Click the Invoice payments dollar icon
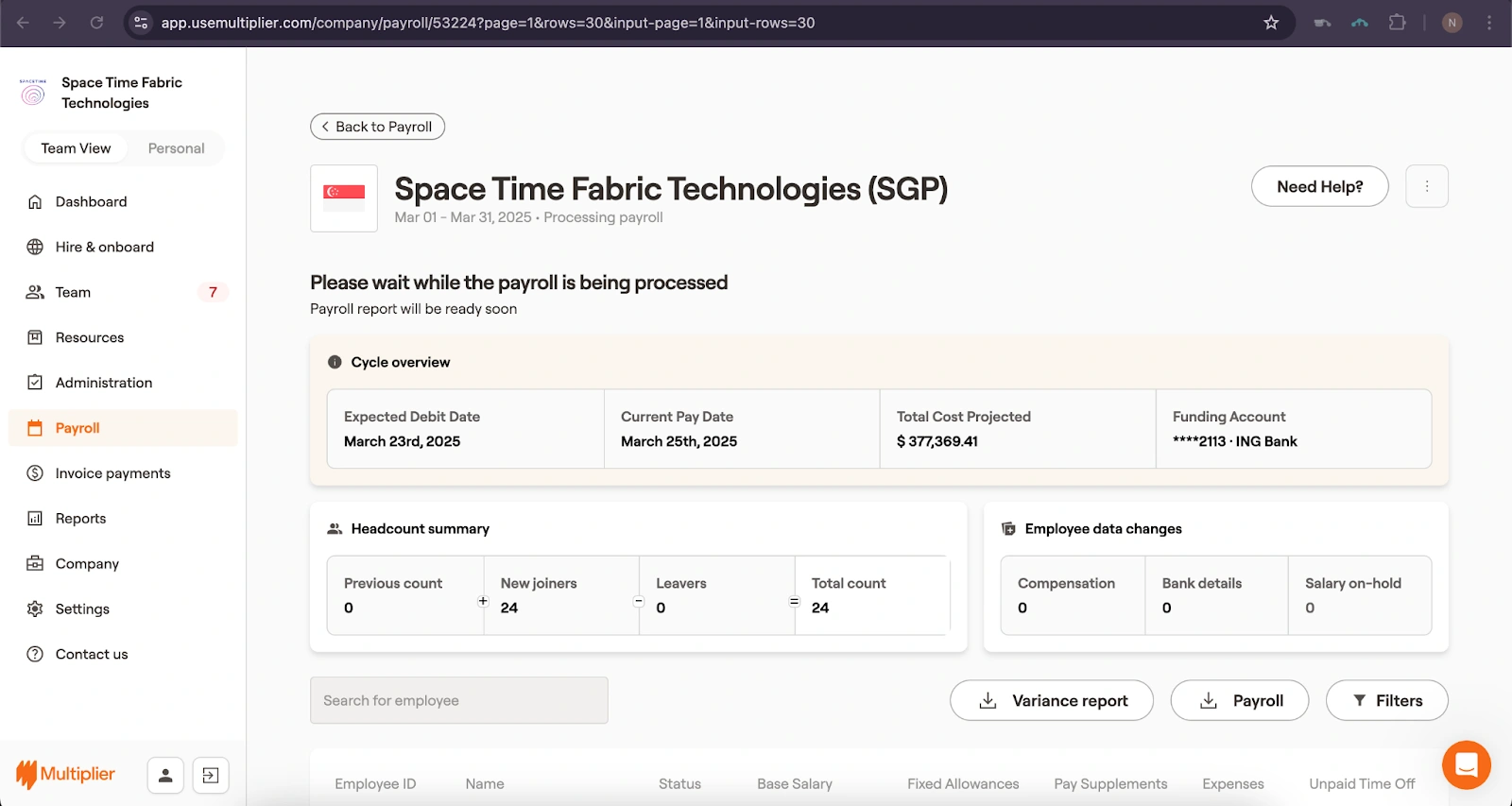This screenshot has height=806, width=1512. point(35,473)
